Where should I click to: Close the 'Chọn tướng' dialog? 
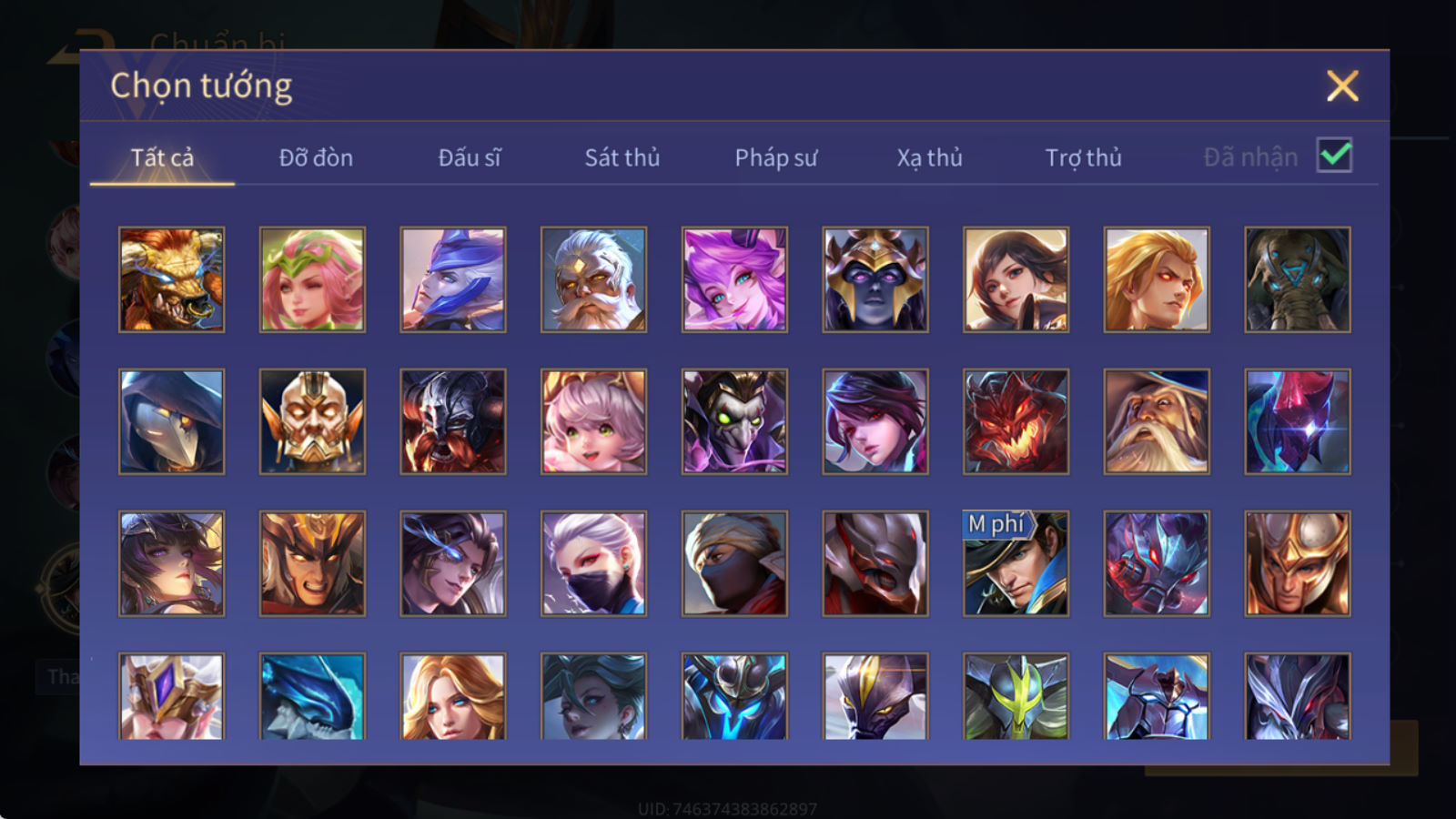point(1342,86)
